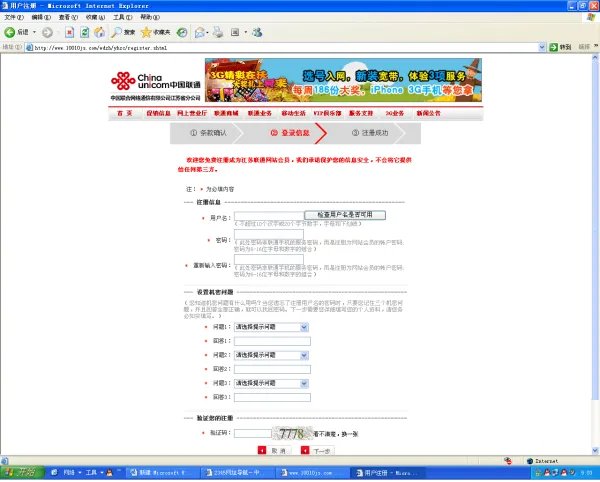Focus the 密码 password input field
Screen dimensions: 600x482
(269, 234)
